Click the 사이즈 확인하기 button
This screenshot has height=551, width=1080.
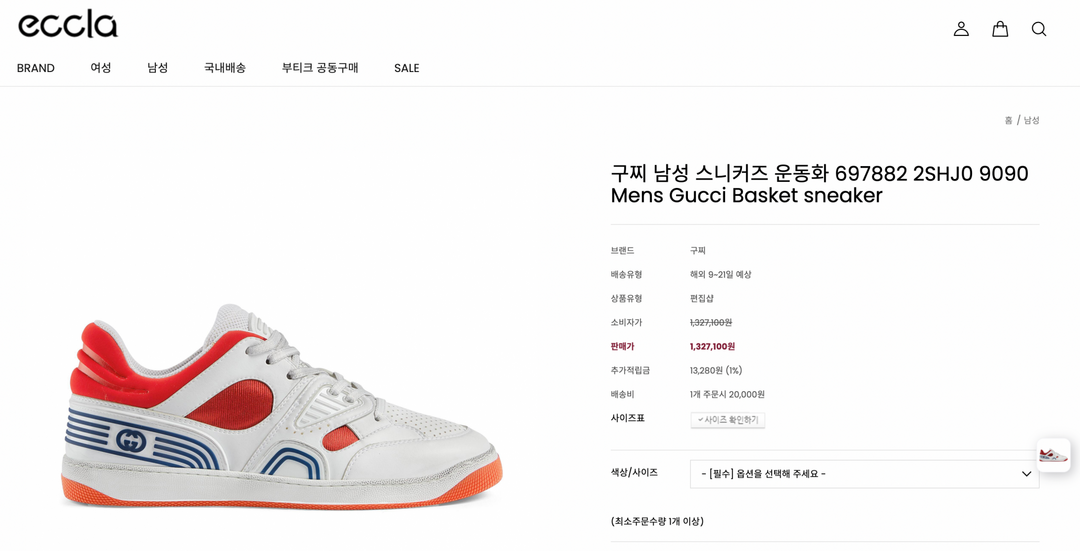(x=727, y=419)
